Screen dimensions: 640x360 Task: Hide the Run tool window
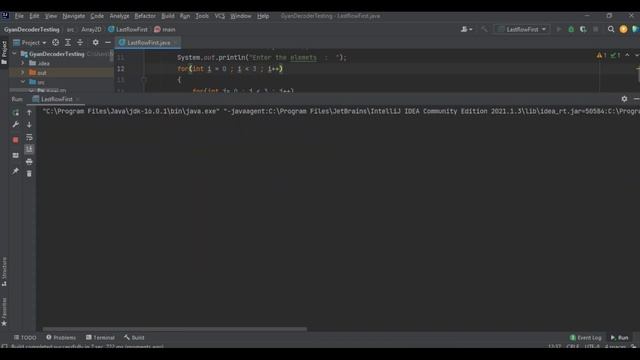[636, 99]
